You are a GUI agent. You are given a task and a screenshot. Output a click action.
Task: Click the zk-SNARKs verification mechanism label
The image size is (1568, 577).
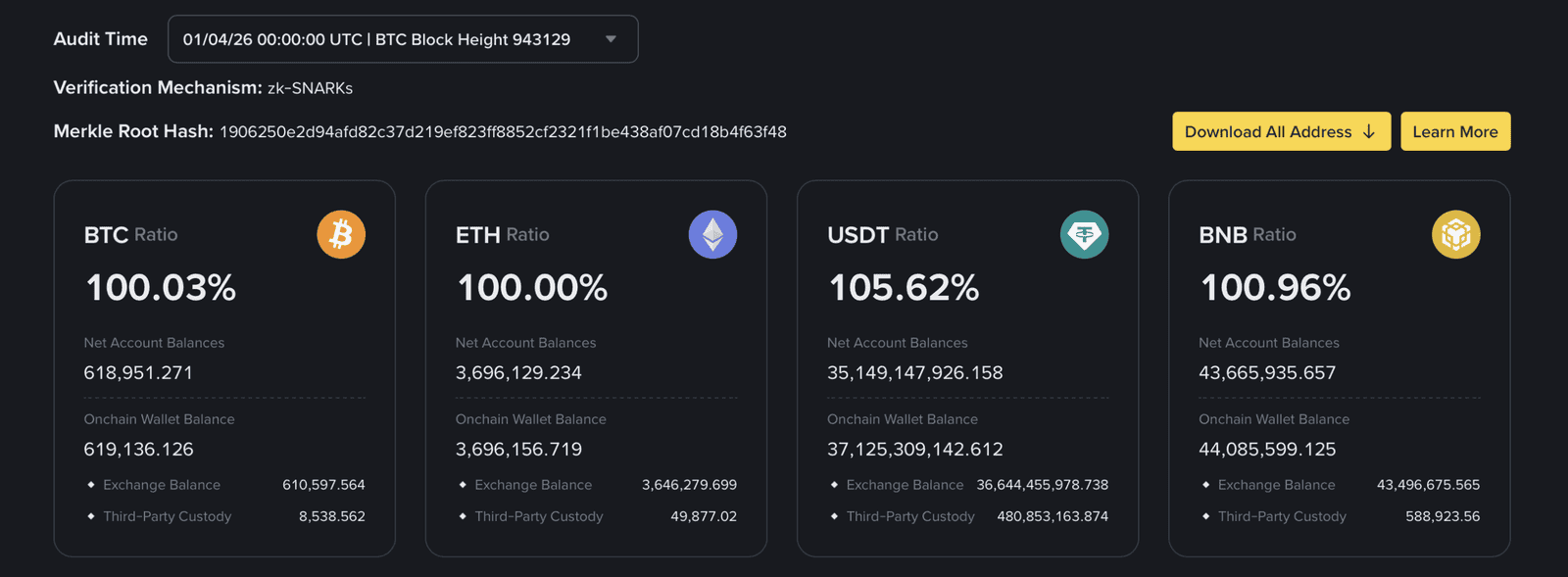tap(308, 87)
